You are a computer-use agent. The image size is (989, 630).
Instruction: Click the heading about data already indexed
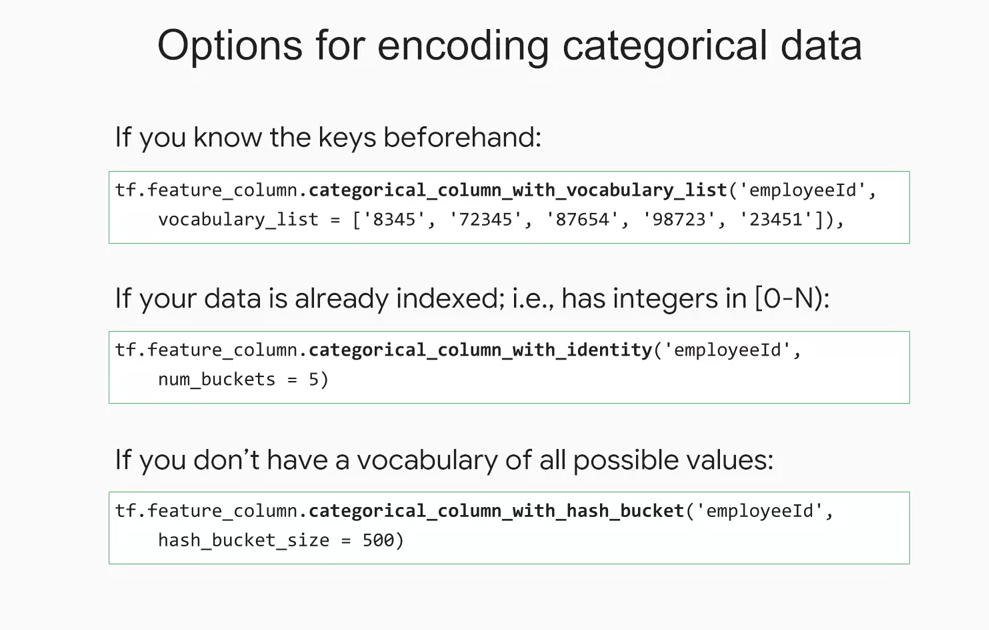coord(472,299)
